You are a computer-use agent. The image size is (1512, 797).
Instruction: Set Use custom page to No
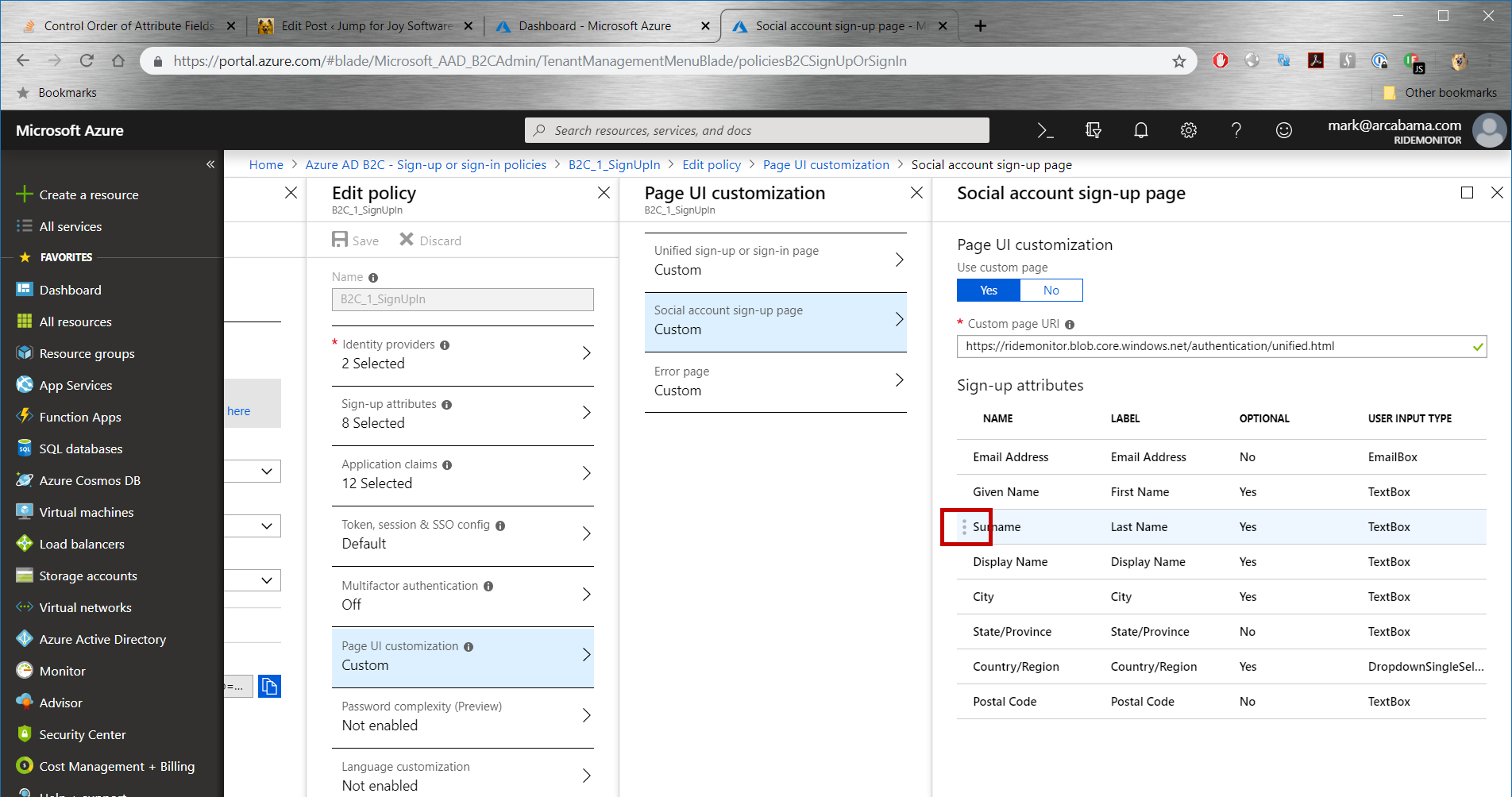[1051, 291]
